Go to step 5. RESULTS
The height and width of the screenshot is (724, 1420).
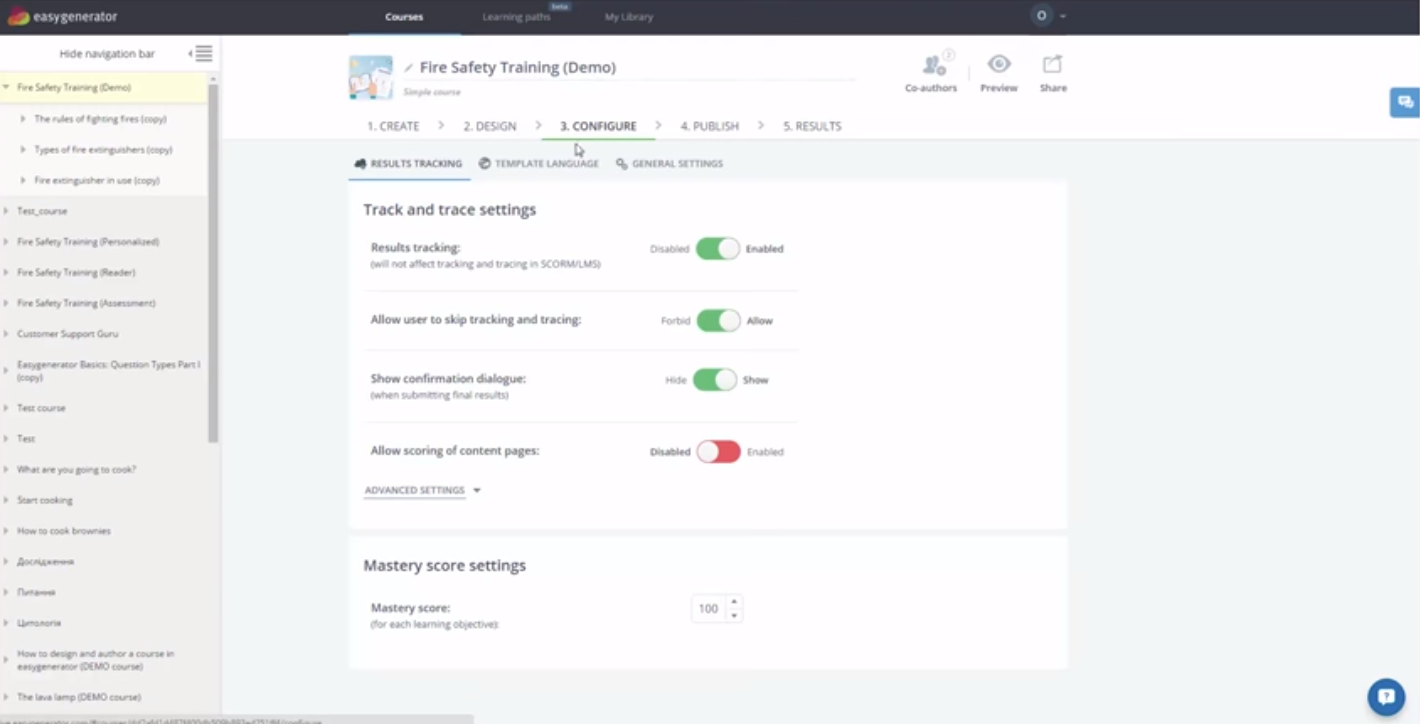(812, 126)
